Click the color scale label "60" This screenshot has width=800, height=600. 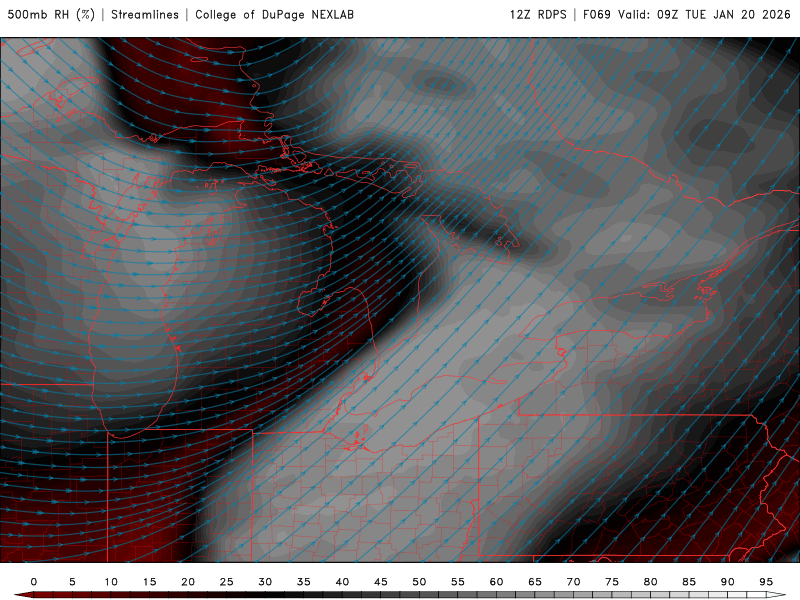tap(496, 582)
